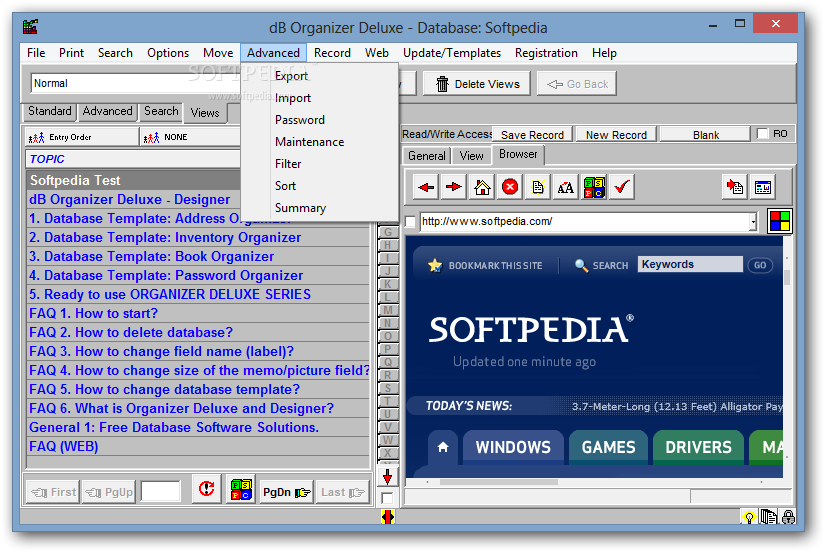Image resolution: width=825 pixels, height=552 pixels.
Task: Click the red down arrow under alphabet strip
Action: (387, 477)
